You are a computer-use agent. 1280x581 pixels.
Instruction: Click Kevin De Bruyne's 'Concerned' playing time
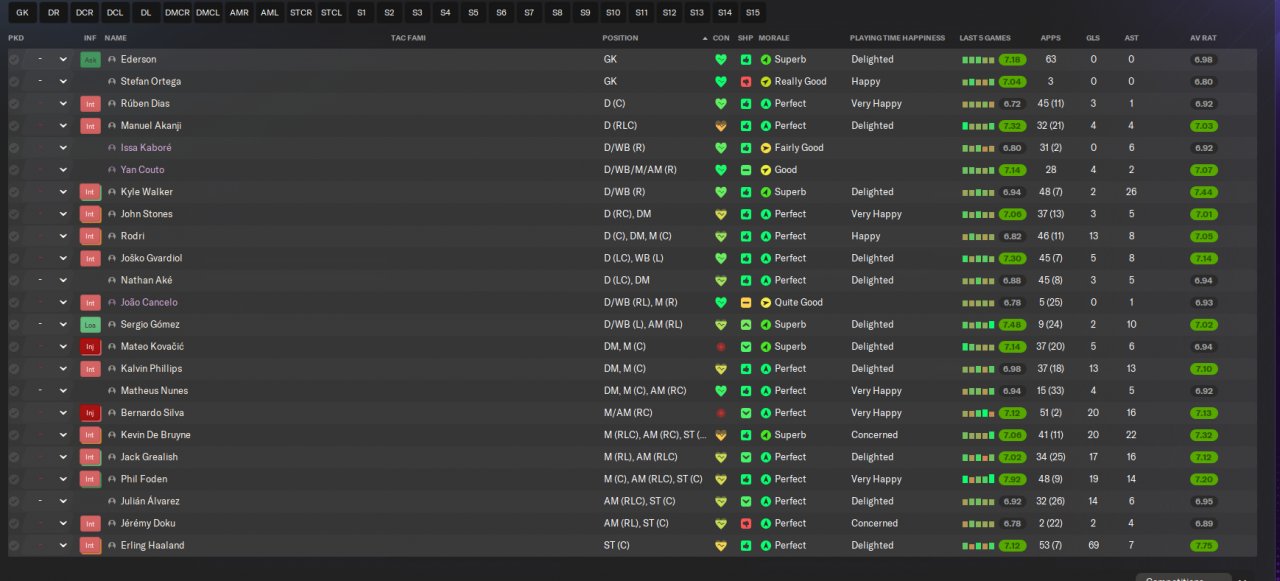pos(875,435)
